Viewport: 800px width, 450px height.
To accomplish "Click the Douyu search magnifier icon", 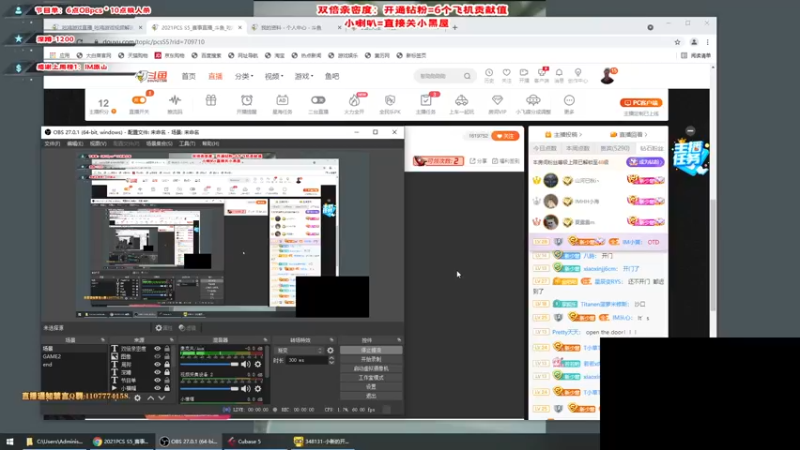I will pos(467,76).
